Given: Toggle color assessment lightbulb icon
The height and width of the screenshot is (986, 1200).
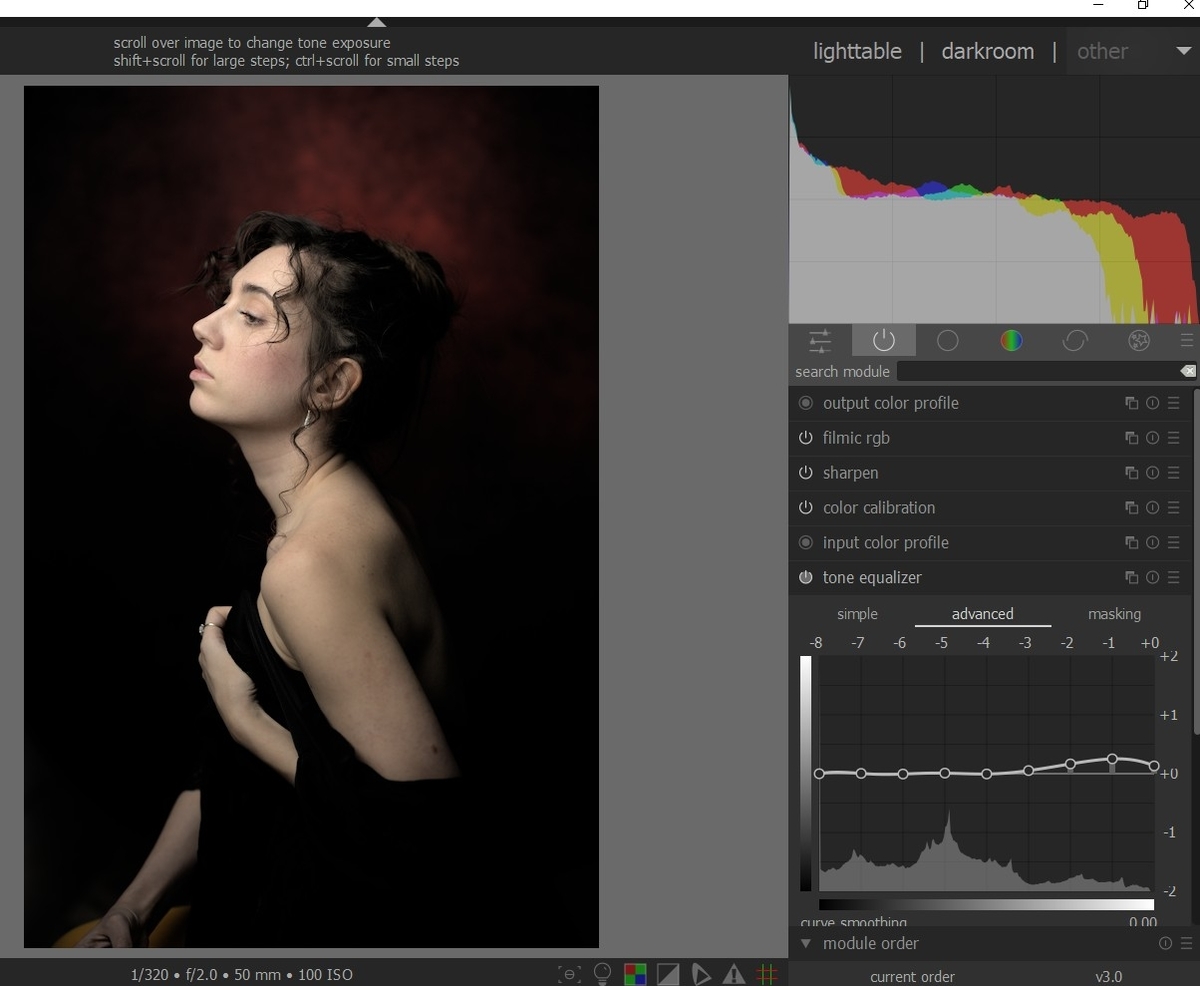Looking at the screenshot, I should [x=602, y=974].
